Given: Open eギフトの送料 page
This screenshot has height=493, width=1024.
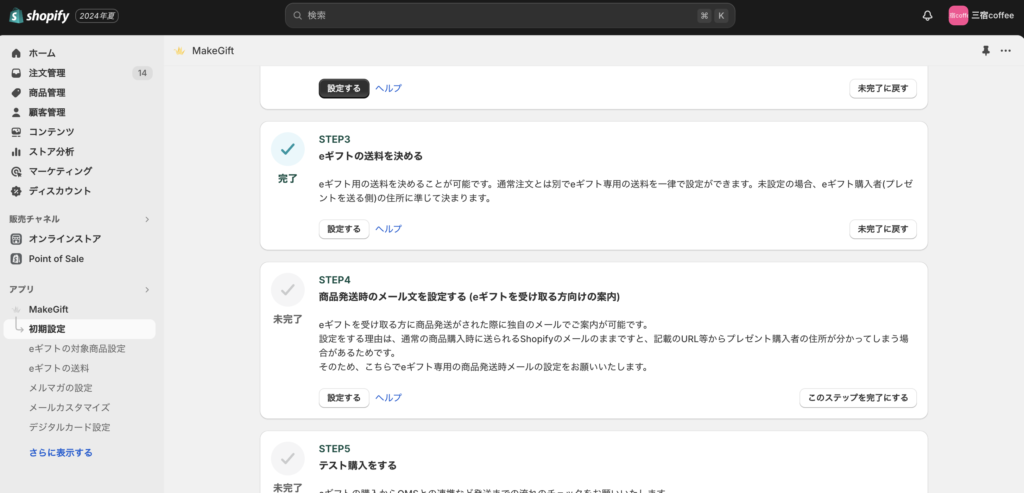Looking at the screenshot, I should (x=59, y=368).
